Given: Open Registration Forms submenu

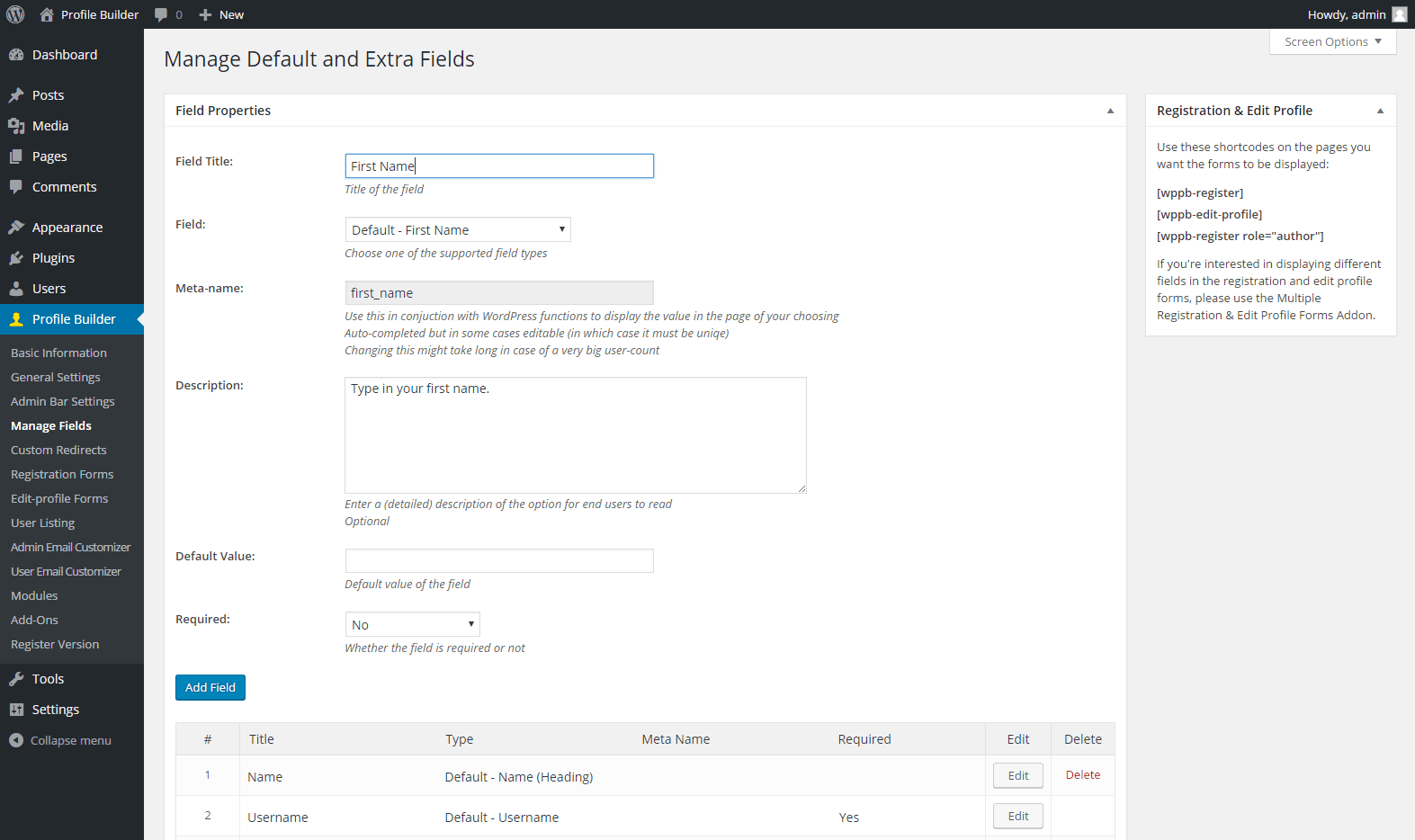Looking at the screenshot, I should [62, 475].
